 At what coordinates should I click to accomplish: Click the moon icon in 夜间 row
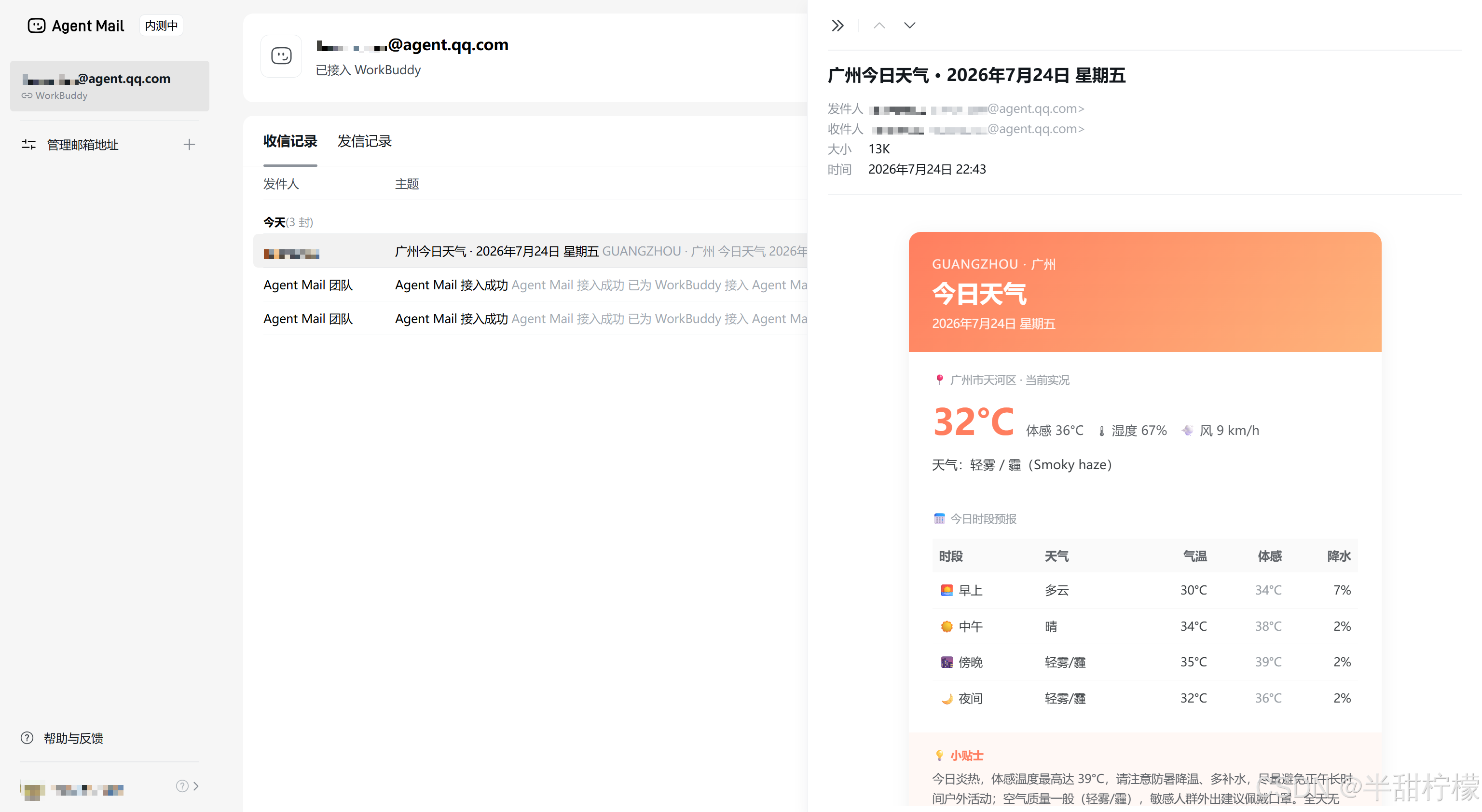pyautogui.click(x=947, y=698)
